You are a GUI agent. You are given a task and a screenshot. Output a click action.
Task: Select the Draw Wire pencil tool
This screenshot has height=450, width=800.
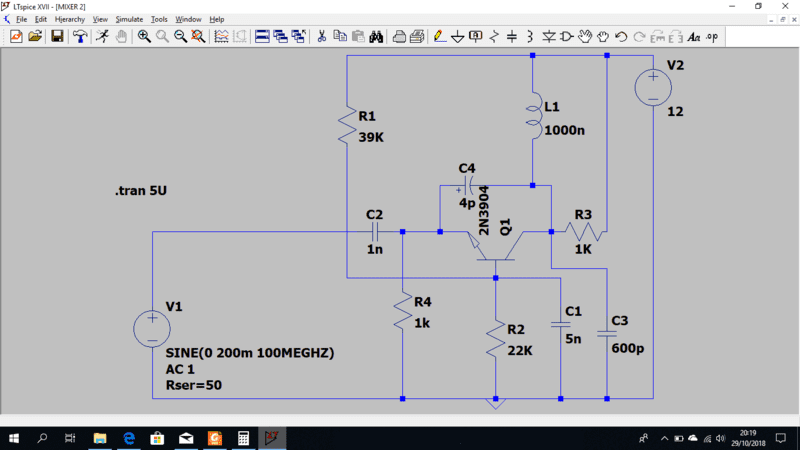[438, 37]
